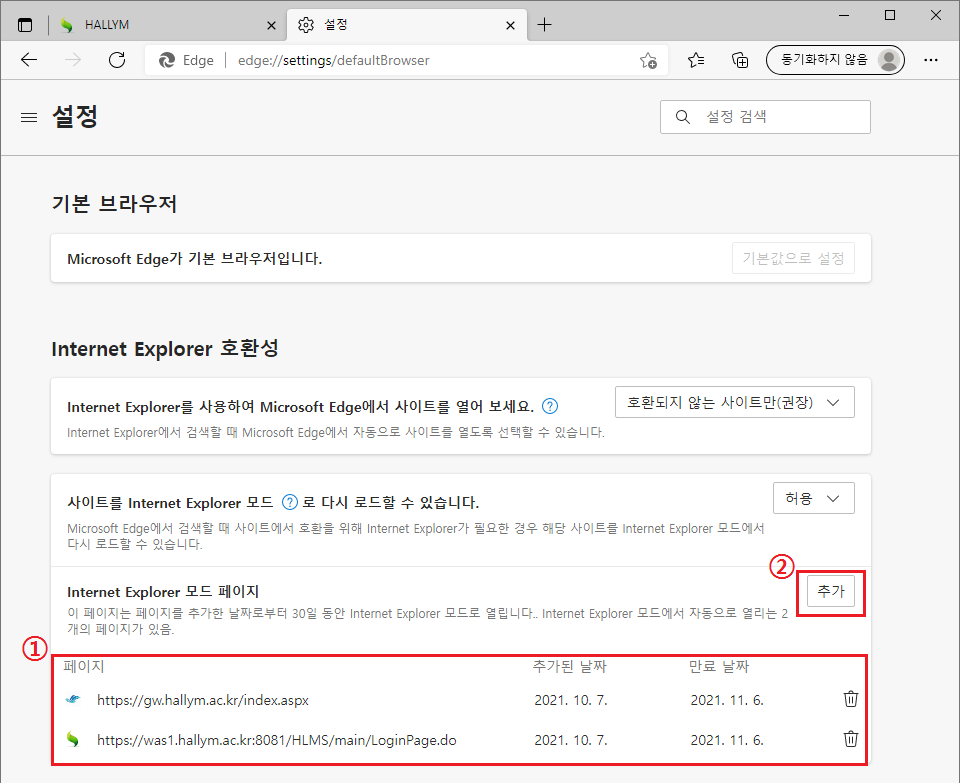This screenshot has width=960, height=783.
Task: Open the Favorites list icon
Action: point(697,60)
